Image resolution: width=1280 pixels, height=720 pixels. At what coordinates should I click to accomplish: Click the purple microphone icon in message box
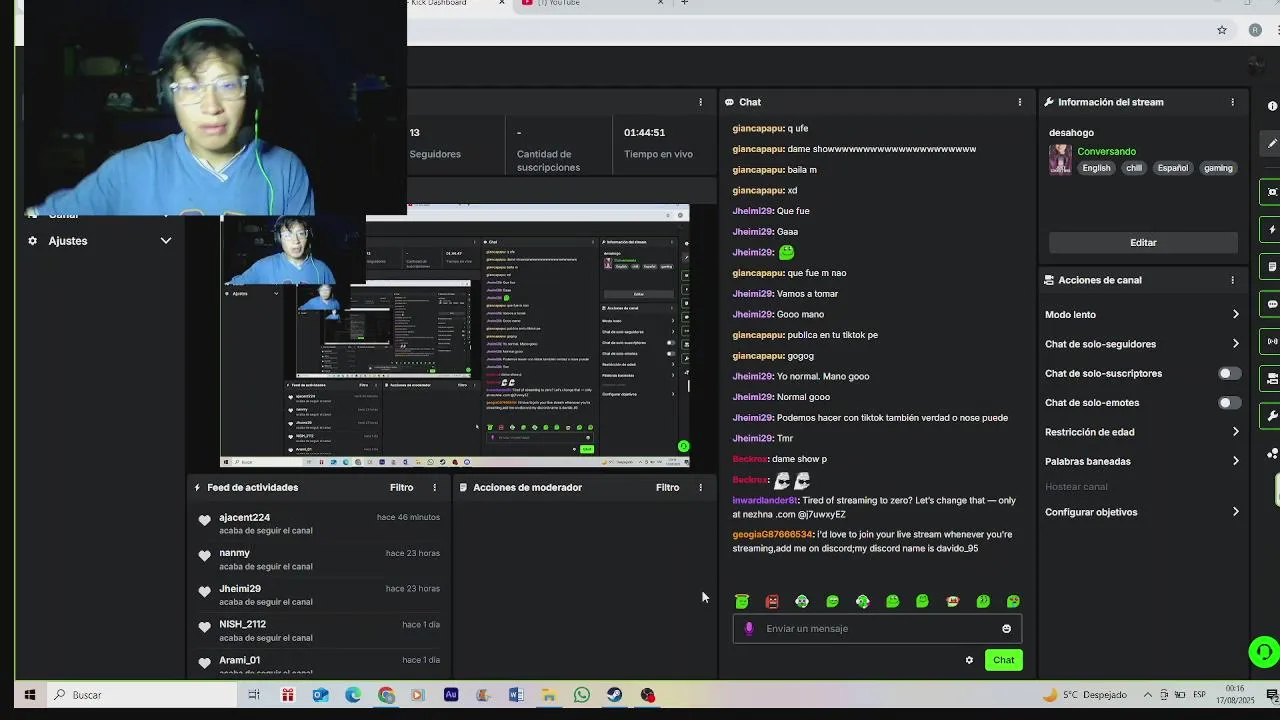pyautogui.click(x=749, y=629)
